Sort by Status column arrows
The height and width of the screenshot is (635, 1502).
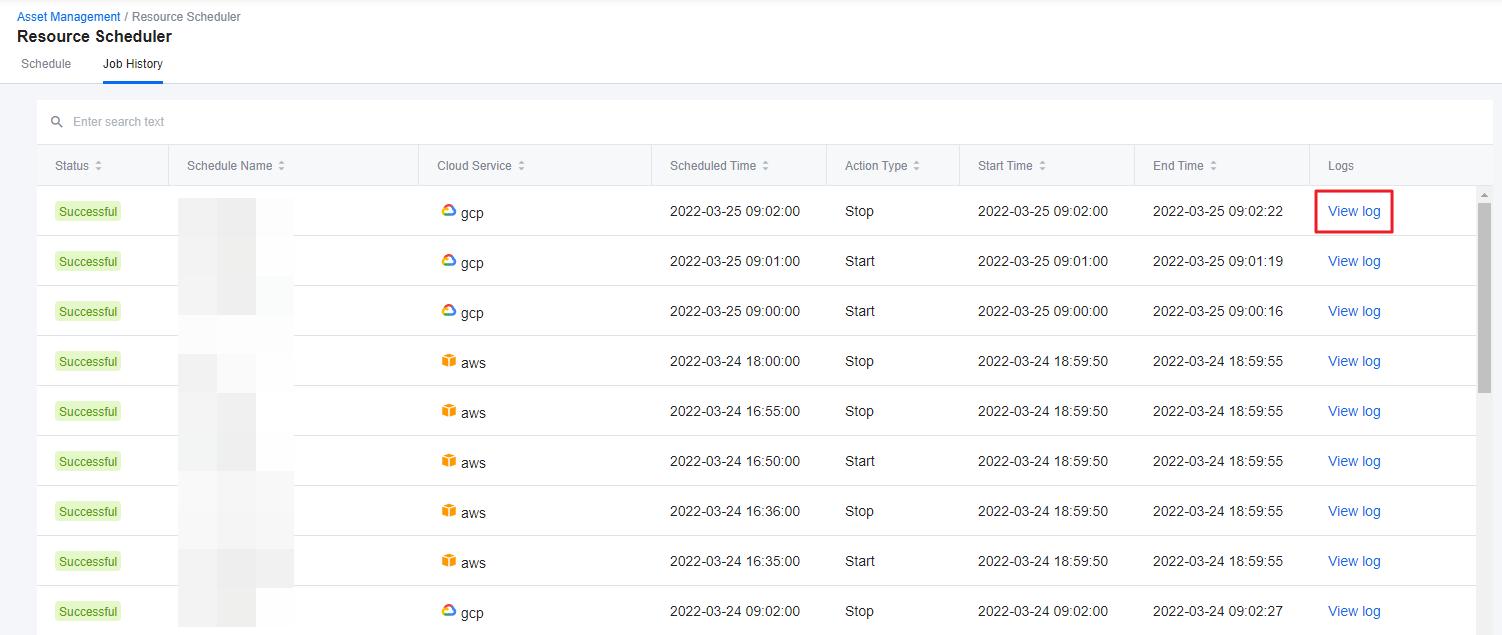[98, 166]
